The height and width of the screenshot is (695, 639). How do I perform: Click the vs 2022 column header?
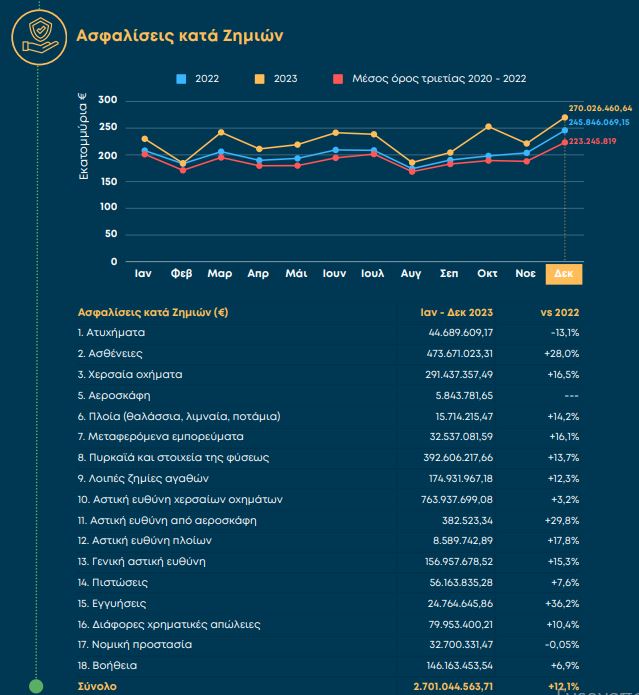pos(559,312)
